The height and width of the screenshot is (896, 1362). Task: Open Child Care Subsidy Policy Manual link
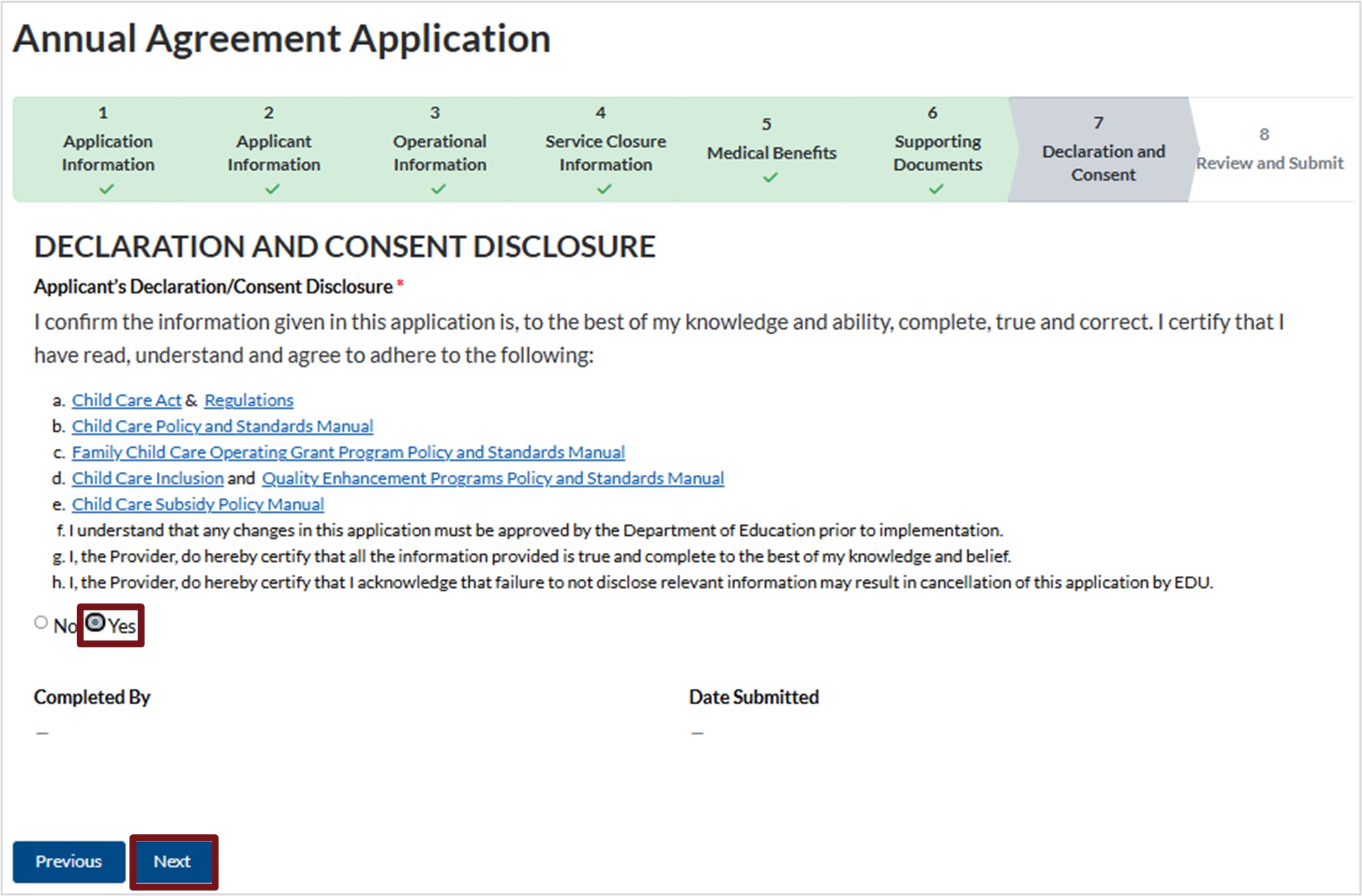pyautogui.click(x=197, y=504)
